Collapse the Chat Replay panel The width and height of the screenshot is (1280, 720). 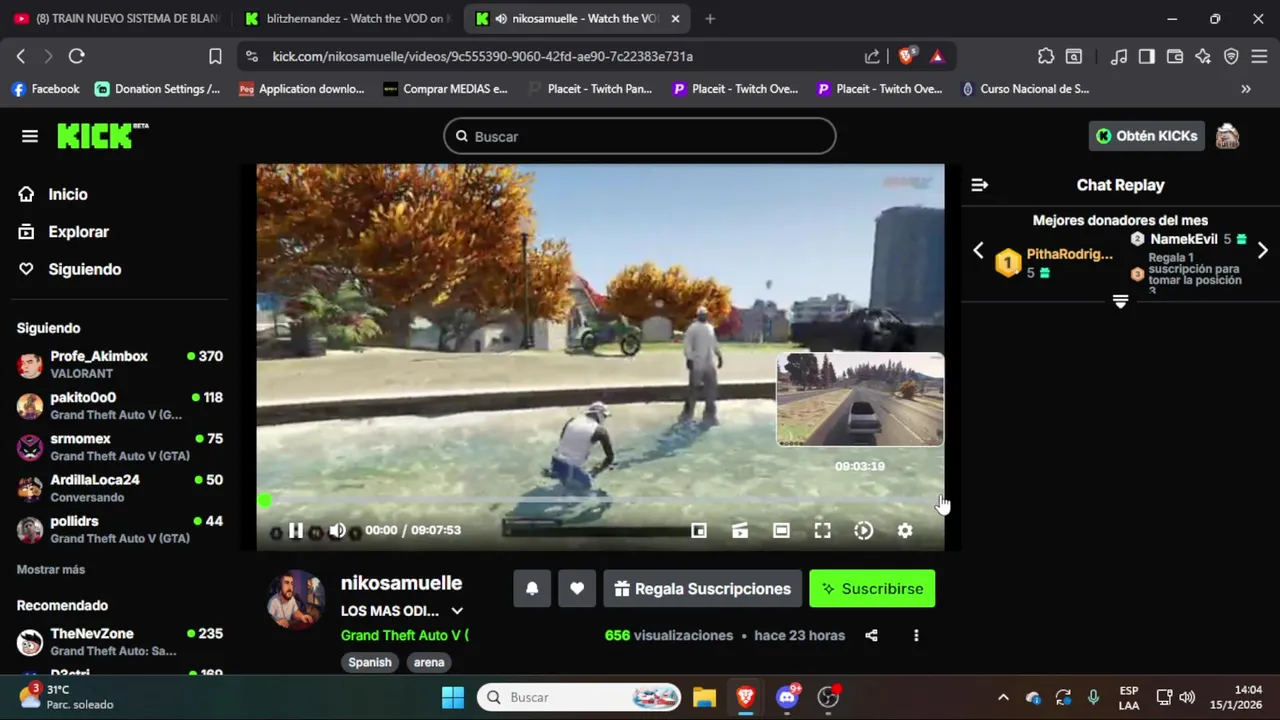tap(979, 185)
